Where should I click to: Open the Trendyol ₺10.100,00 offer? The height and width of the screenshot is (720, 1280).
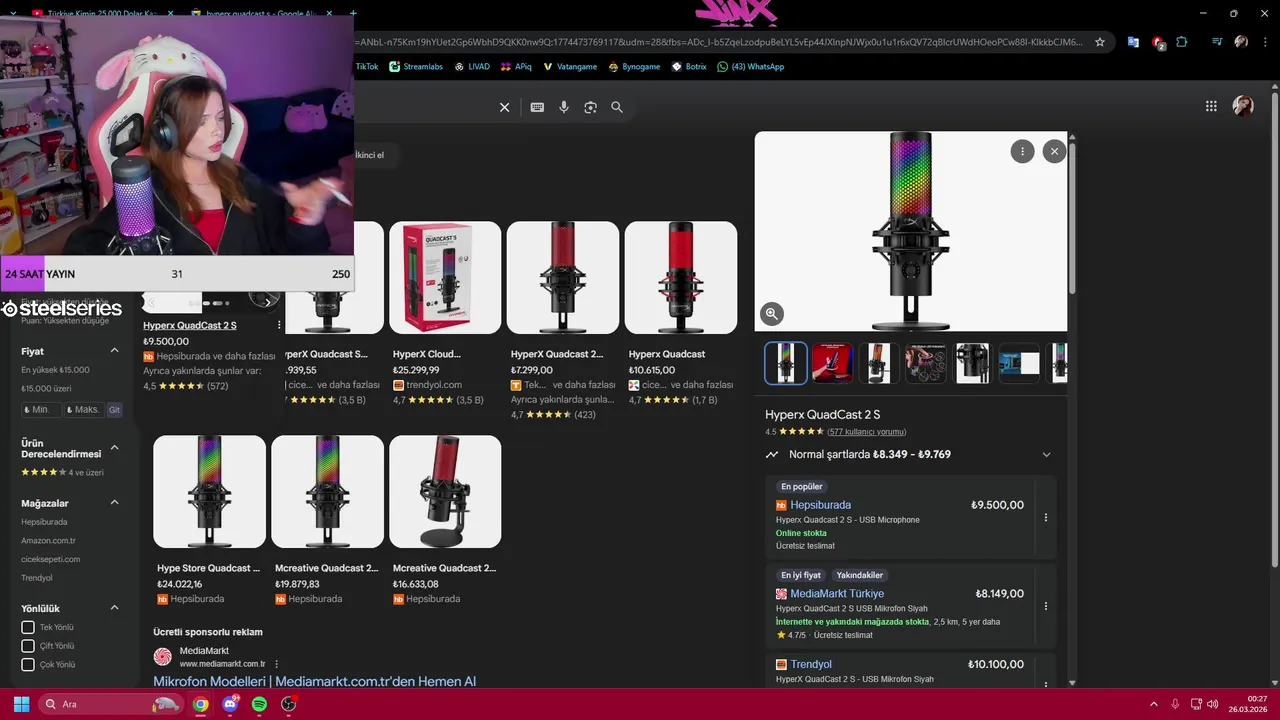(910, 672)
